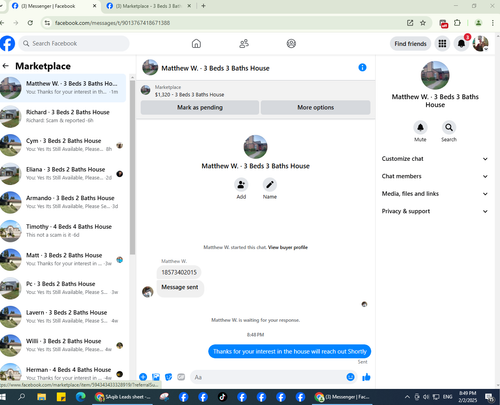Open Windows taskbar search
500x405 pixels.
coord(22,397)
